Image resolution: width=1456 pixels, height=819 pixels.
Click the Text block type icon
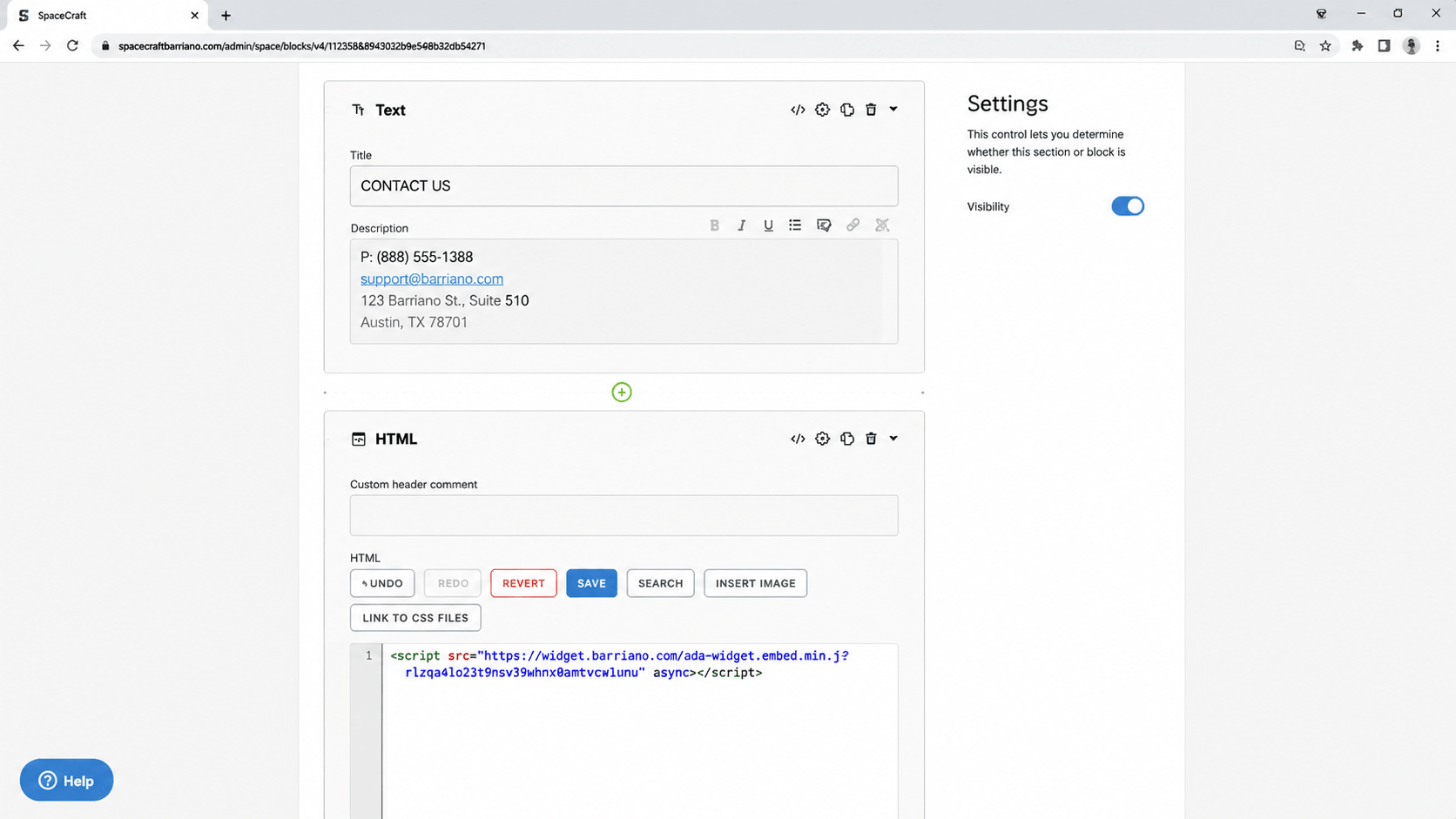tap(358, 110)
